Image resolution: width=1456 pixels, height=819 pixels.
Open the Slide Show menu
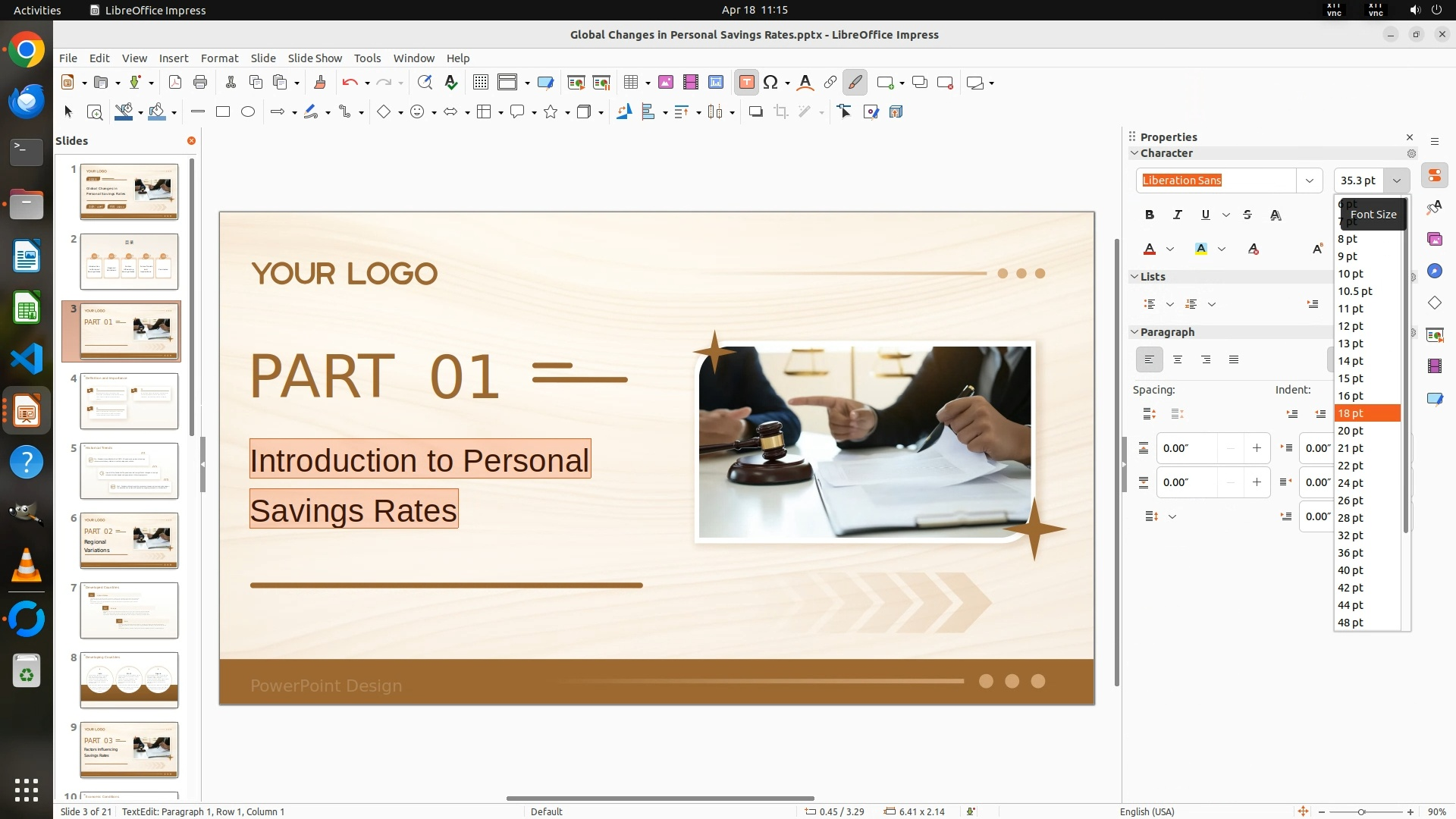(314, 58)
